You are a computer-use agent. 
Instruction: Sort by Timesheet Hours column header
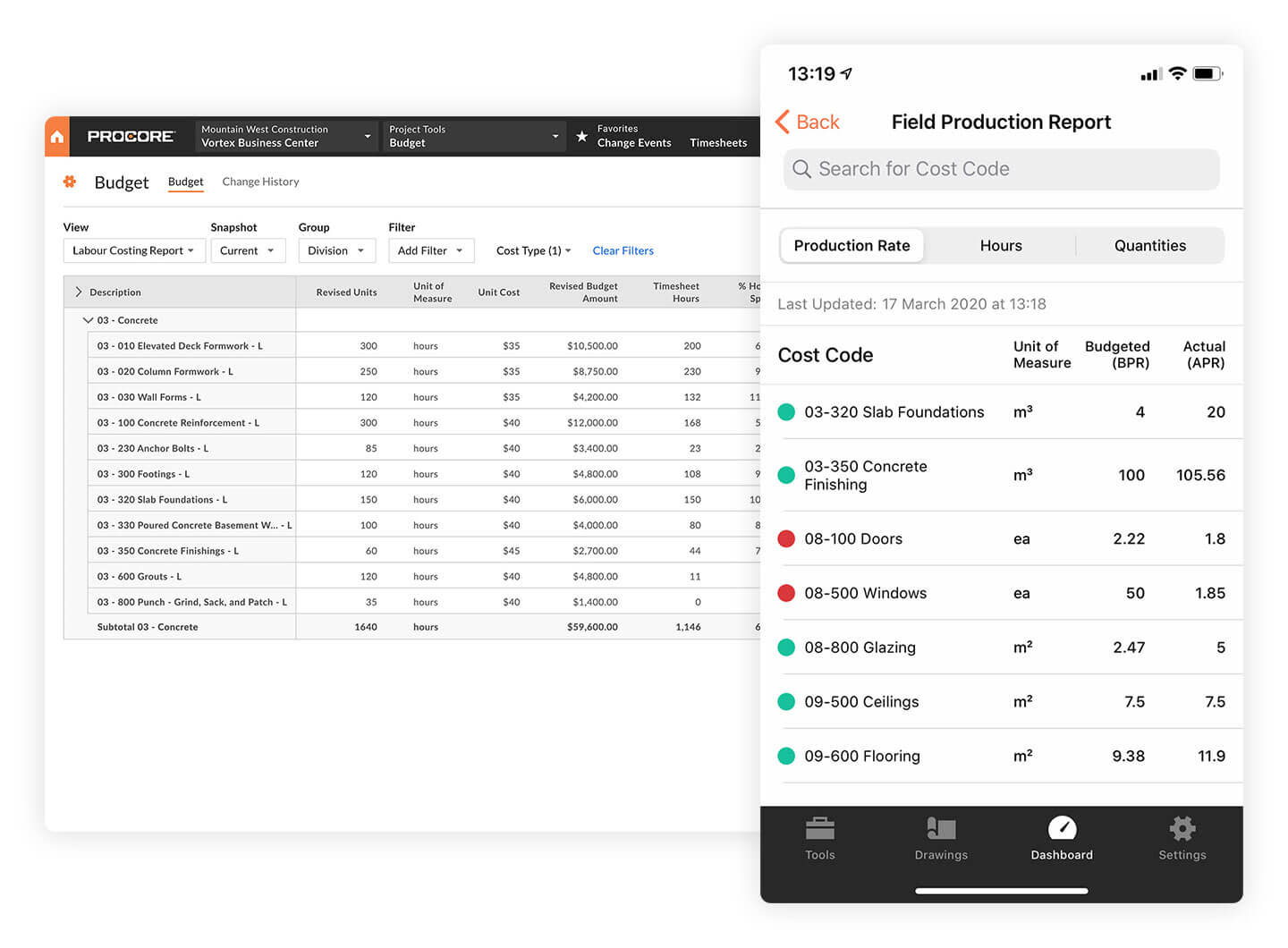coord(676,292)
